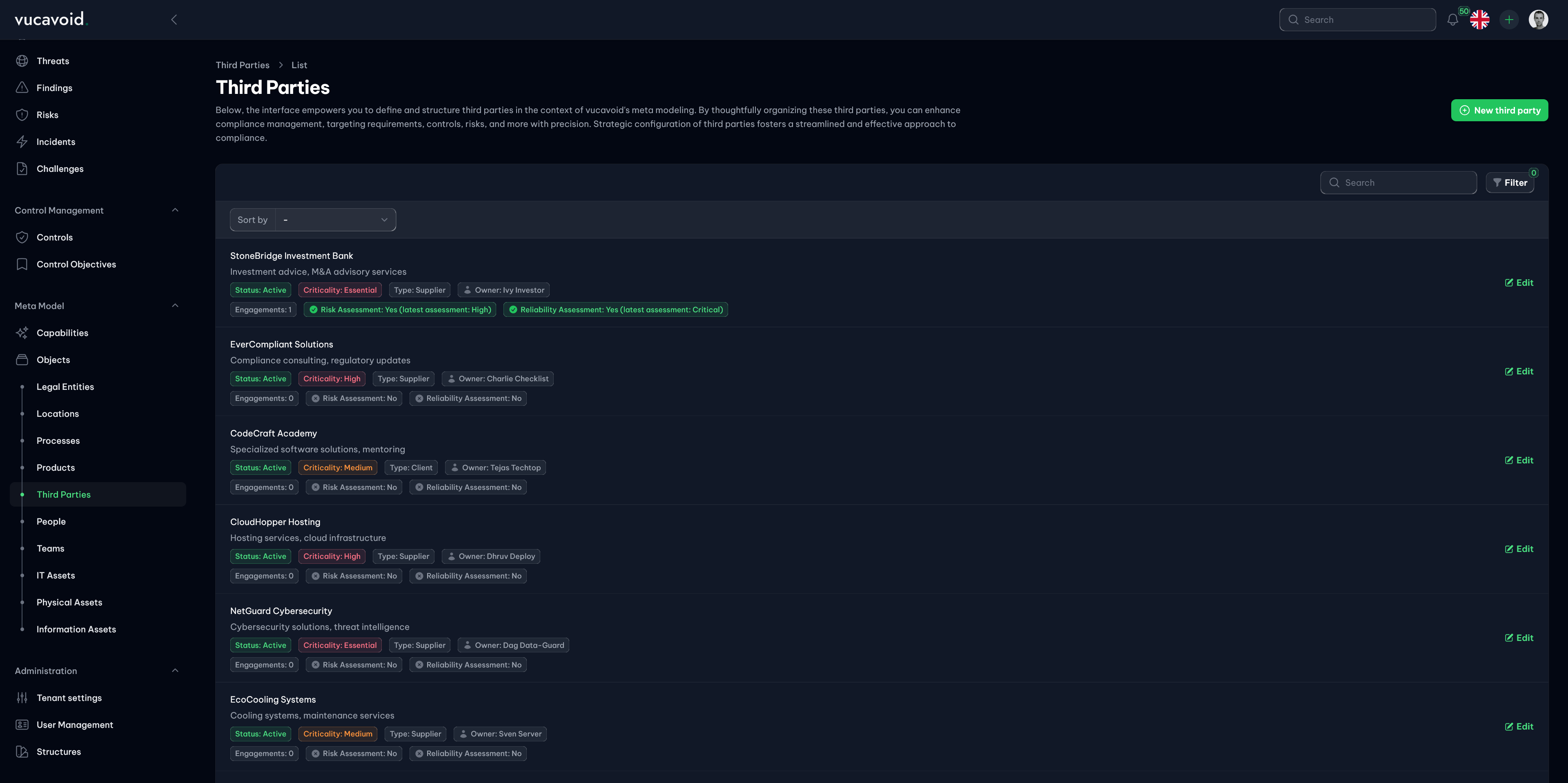Click the UK flag language icon
Image resolution: width=1568 pixels, height=783 pixels.
(x=1480, y=20)
